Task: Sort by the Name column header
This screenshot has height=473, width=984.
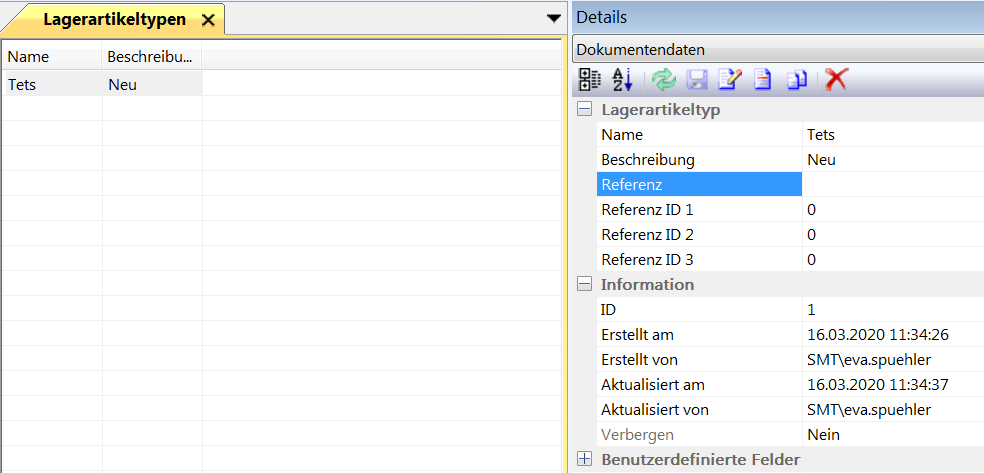Action: click(52, 57)
